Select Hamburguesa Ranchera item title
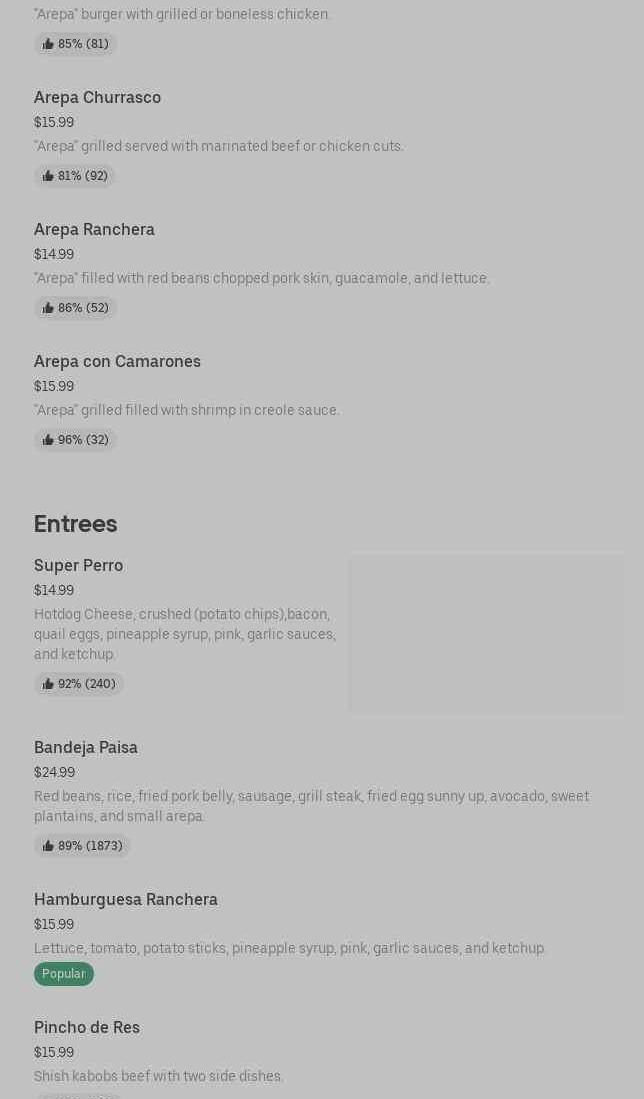The height and width of the screenshot is (1099, 644). pyautogui.click(x=126, y=899)
